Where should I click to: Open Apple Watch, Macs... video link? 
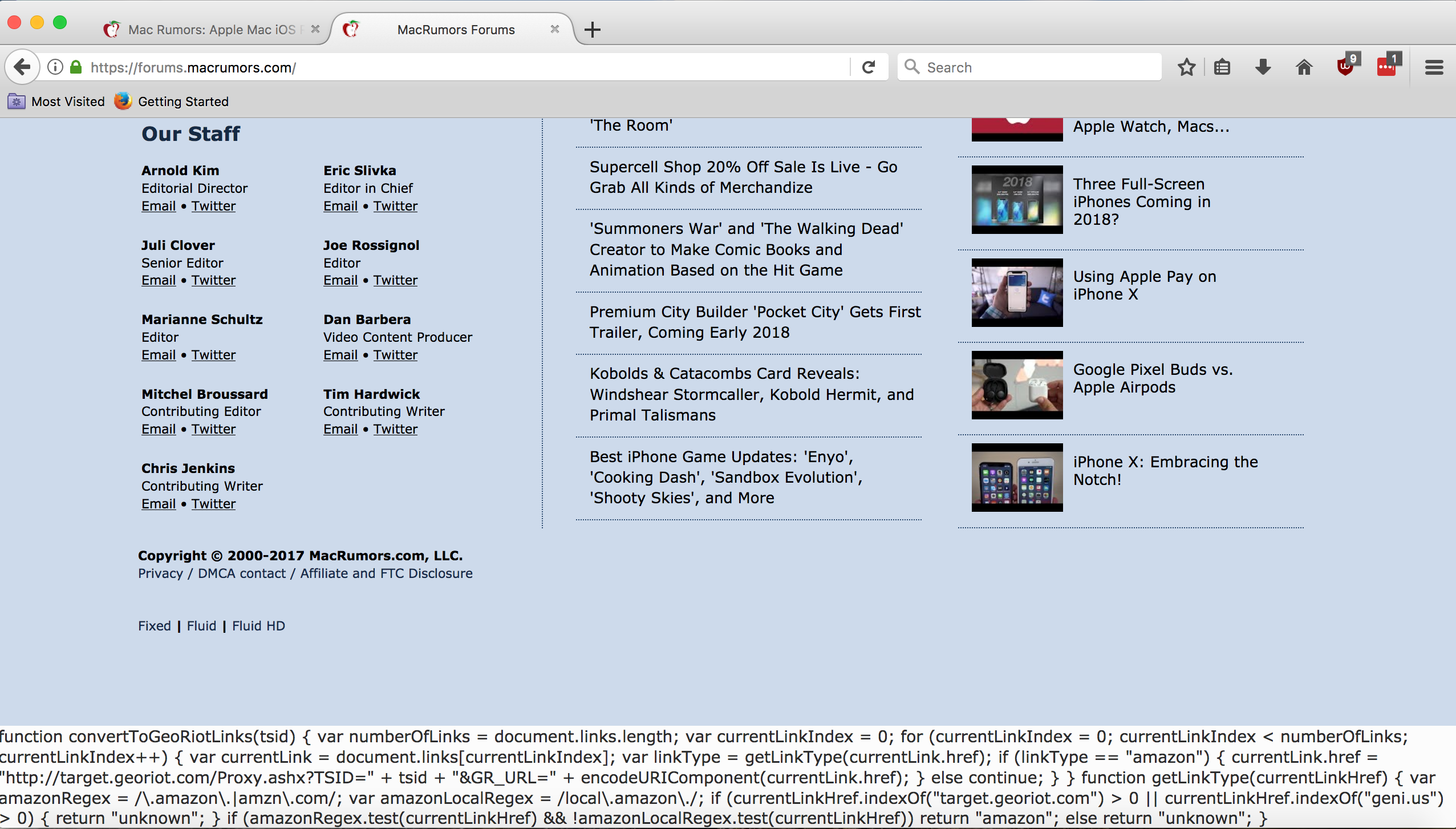tap(1151, 127)
